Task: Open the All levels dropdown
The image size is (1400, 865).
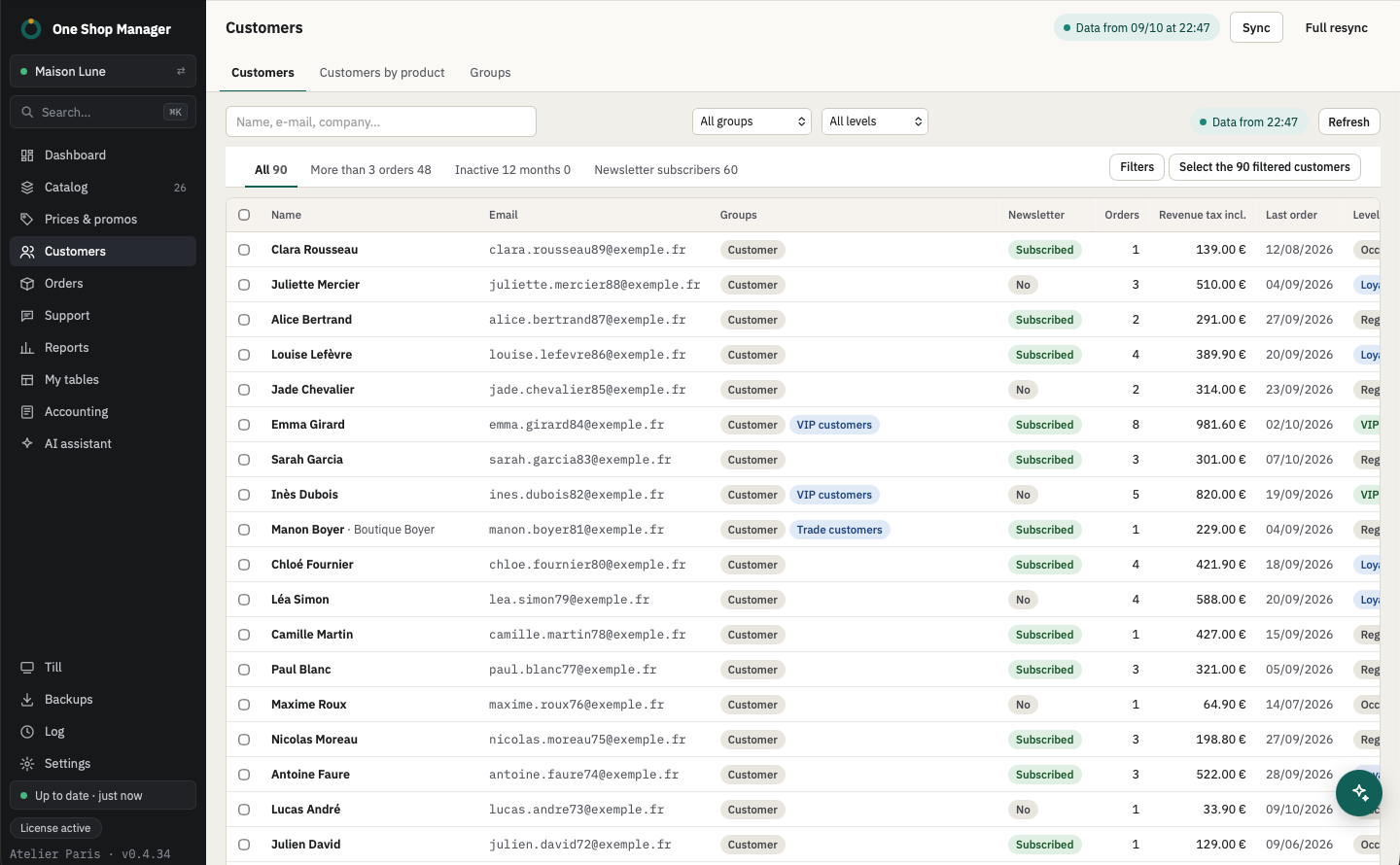Action: point(875,121)
